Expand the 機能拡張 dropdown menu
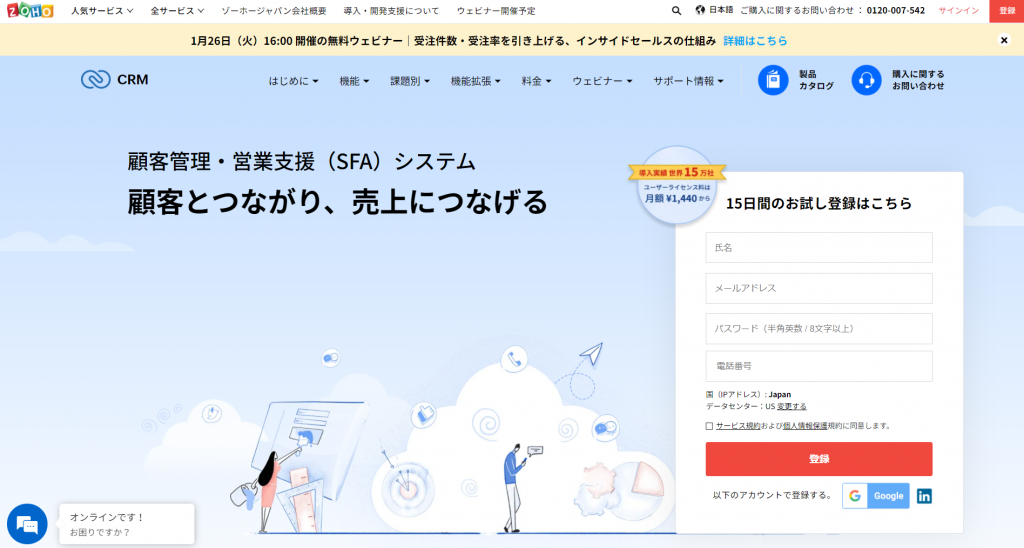This screenshot has height=548, width=1024. coord(475,81)
